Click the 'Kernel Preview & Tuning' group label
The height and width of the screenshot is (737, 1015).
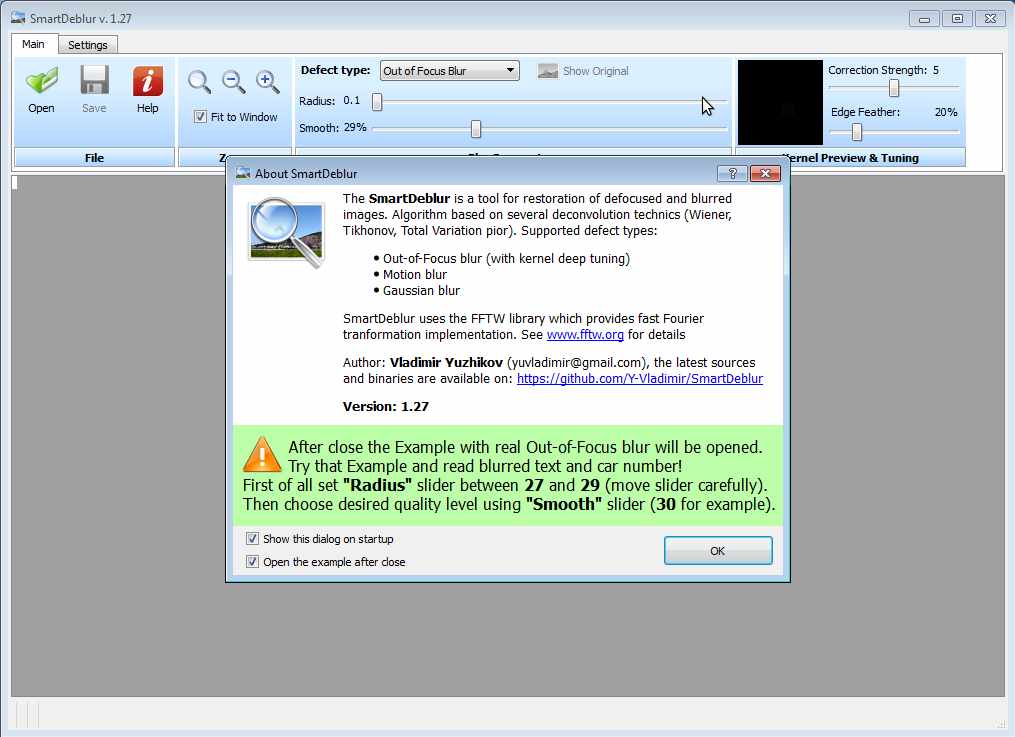[x=851, y=158]
